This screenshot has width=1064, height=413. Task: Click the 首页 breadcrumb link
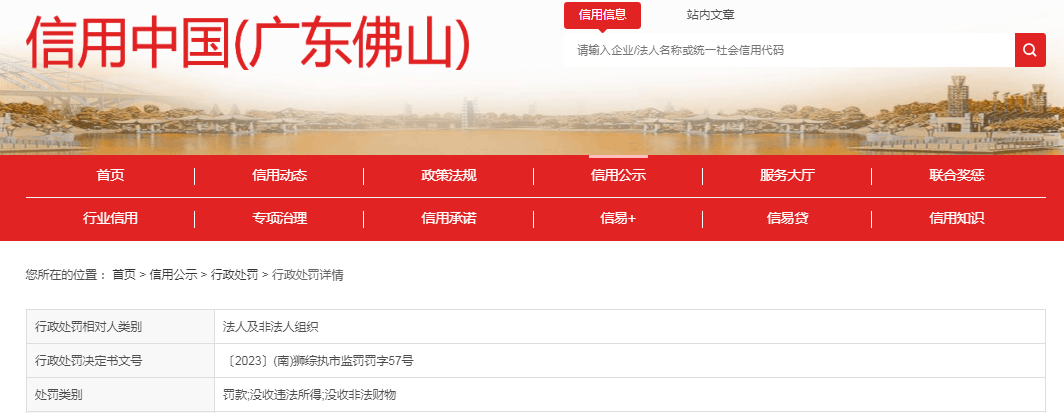[124, 275]
